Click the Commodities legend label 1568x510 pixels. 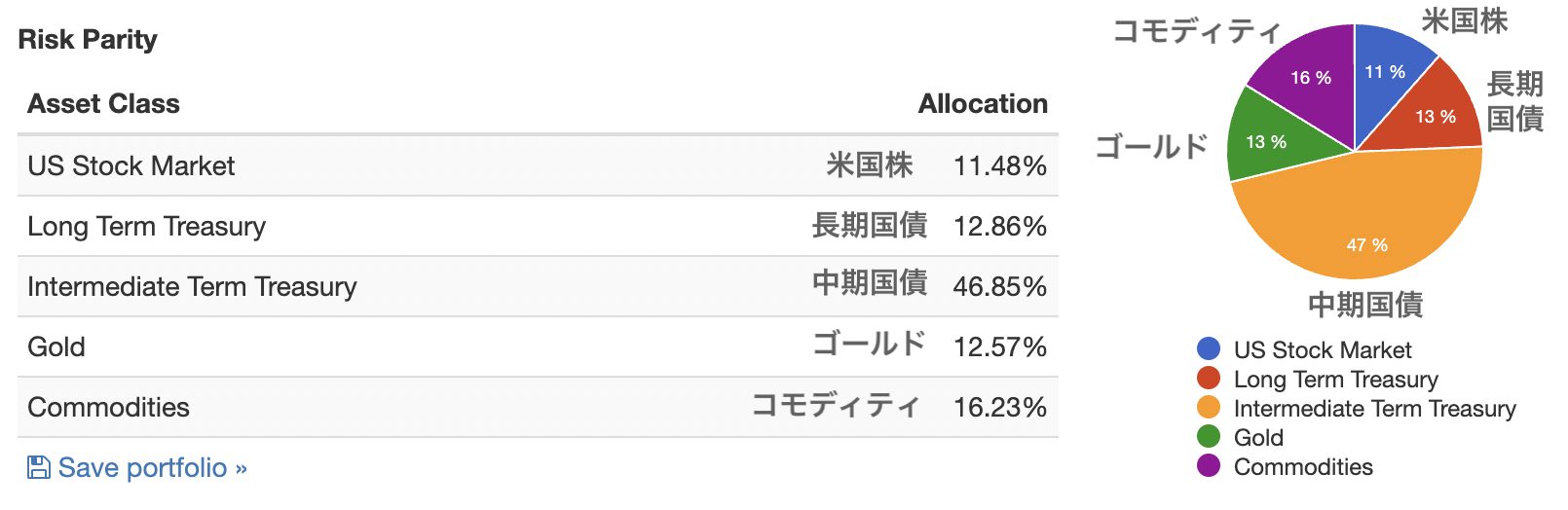[1303, 466]
